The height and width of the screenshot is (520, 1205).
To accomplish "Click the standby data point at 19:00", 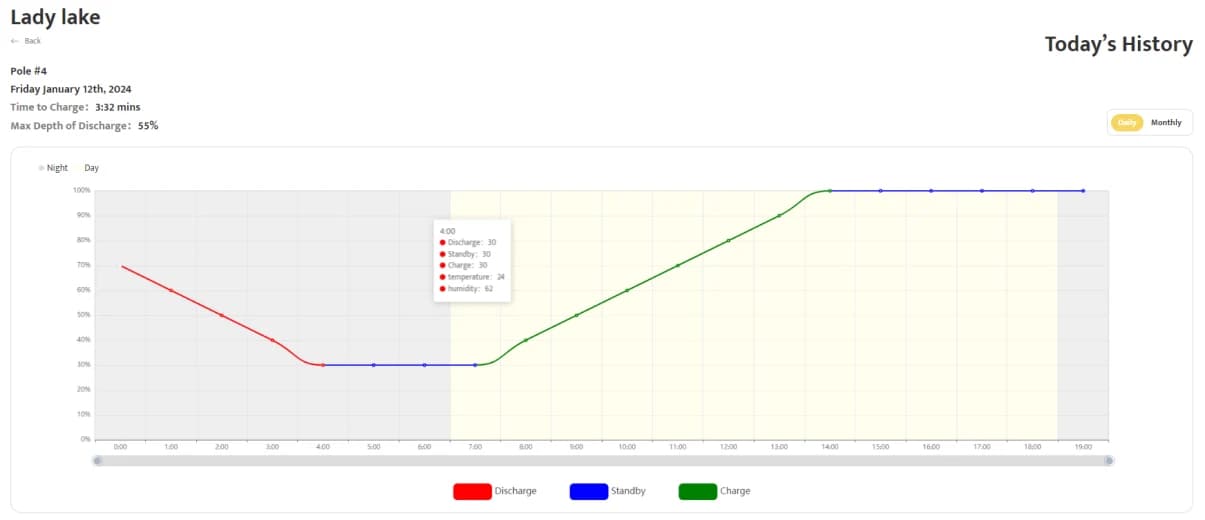I will [1083, 191].
